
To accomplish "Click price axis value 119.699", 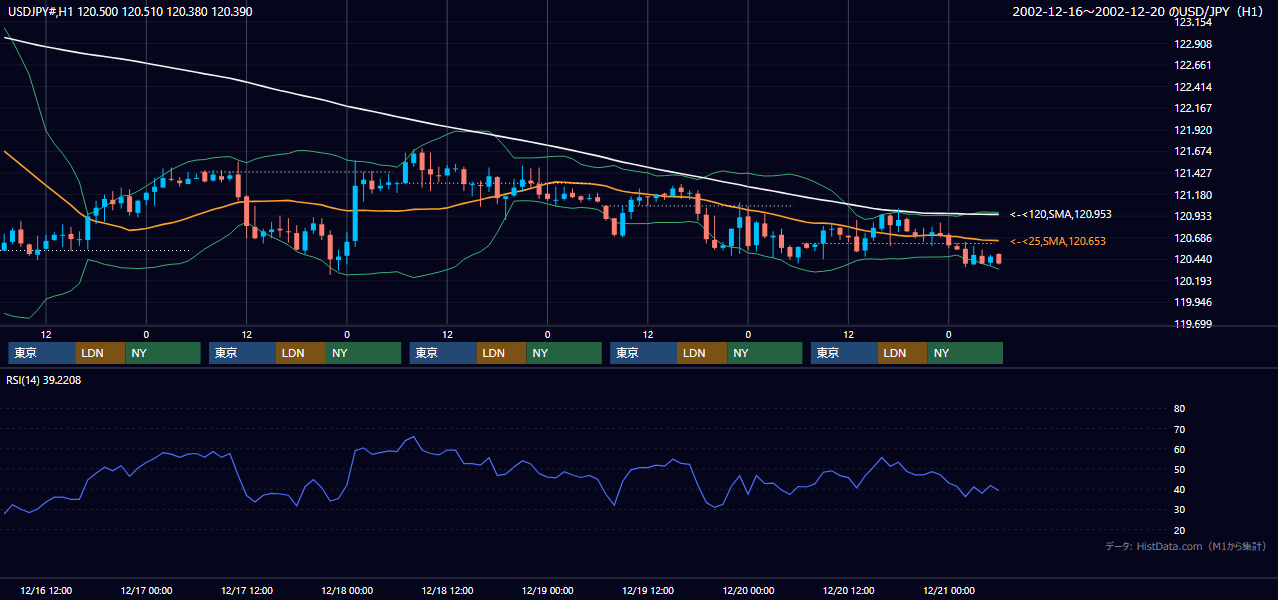I will [1193, 324].
